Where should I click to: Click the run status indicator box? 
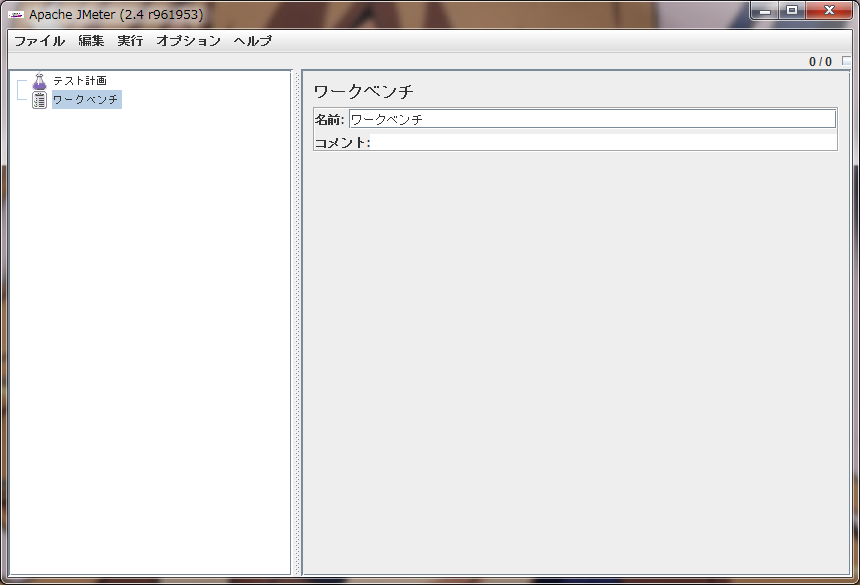(x=847, y=60)
